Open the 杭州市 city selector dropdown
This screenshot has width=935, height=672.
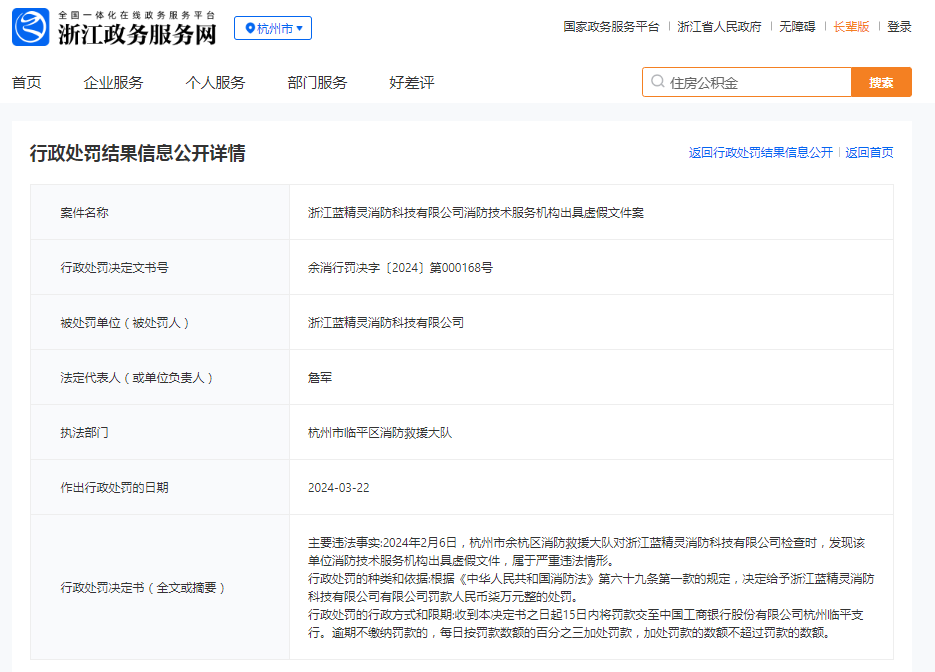click(x=273, y=28)
